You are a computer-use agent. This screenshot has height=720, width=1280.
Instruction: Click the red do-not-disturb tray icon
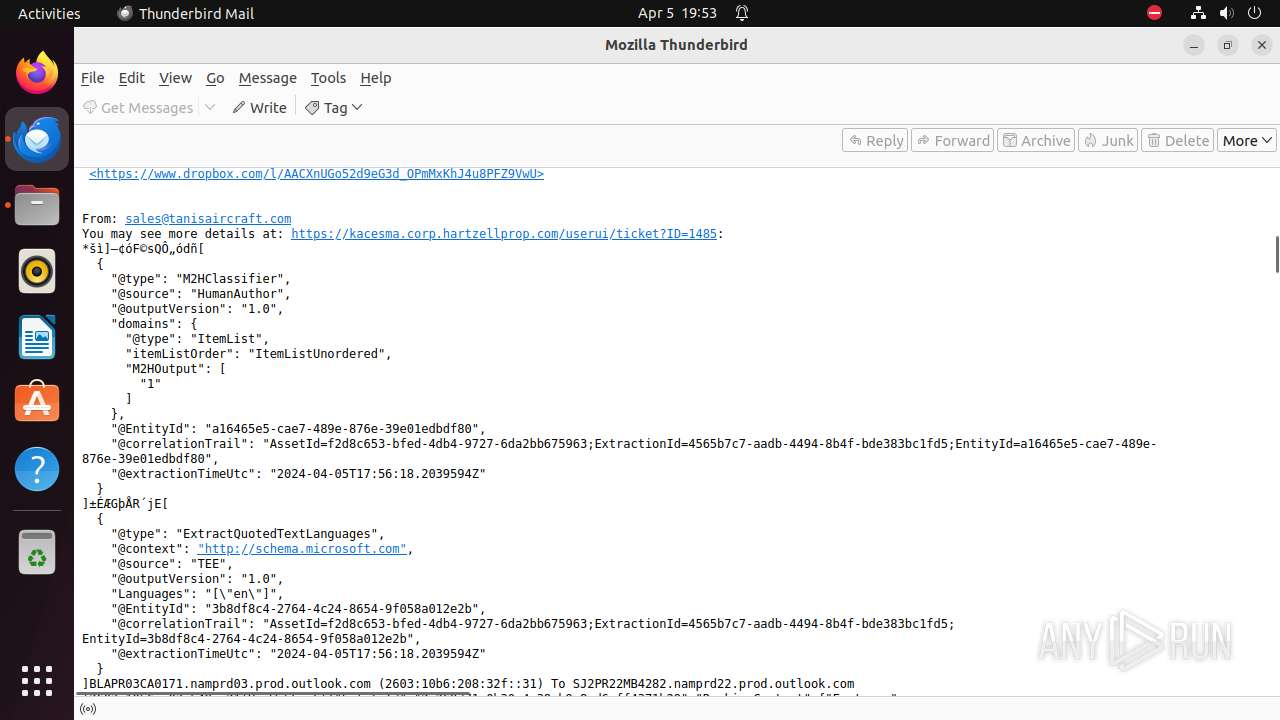tap(1154, 13)
